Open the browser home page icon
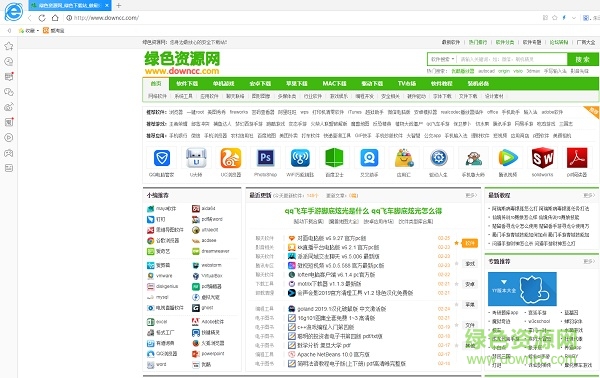This screenshot has height=378, width=600. [55, 18]
